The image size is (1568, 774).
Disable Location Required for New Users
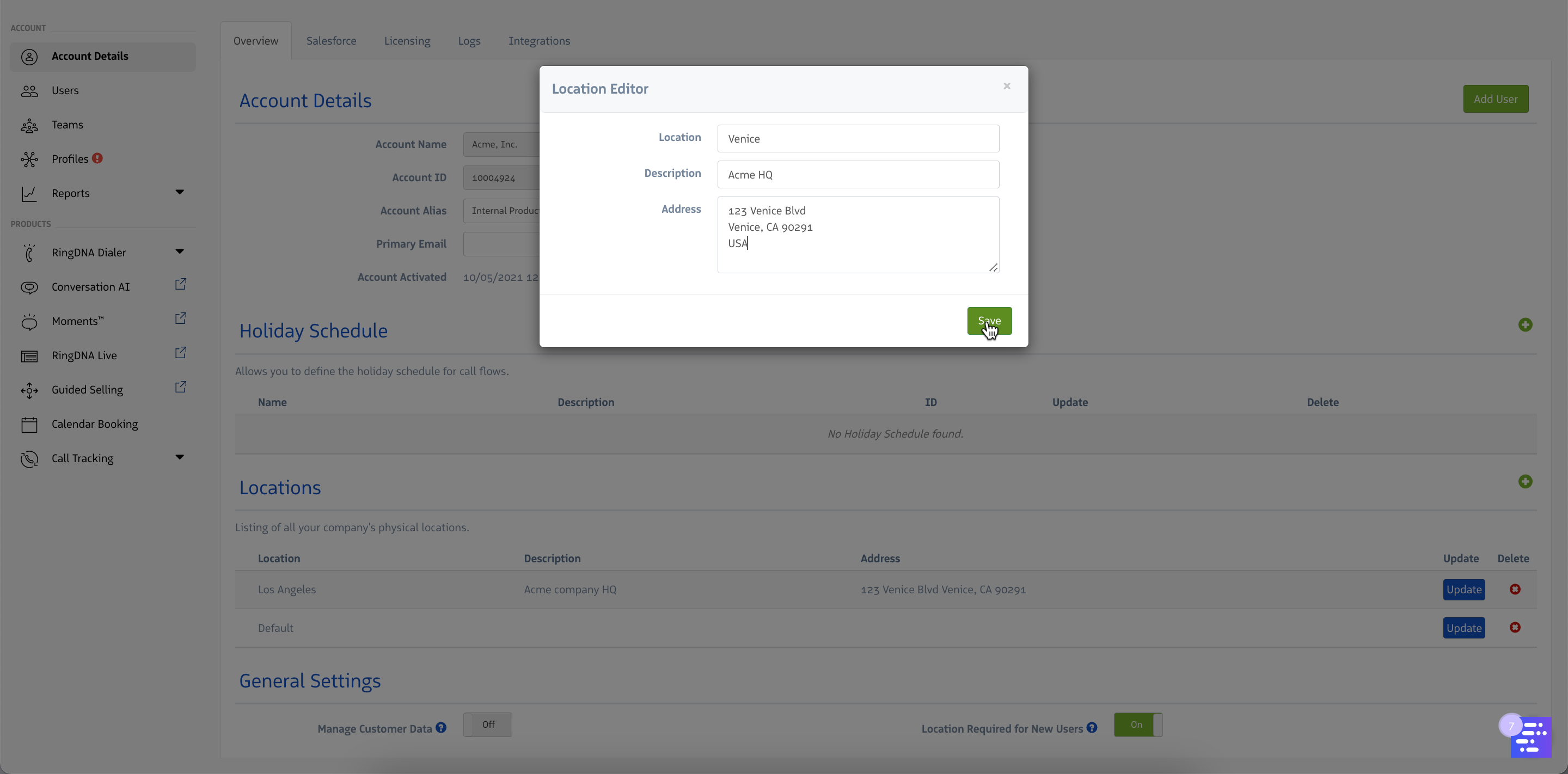1138,724
